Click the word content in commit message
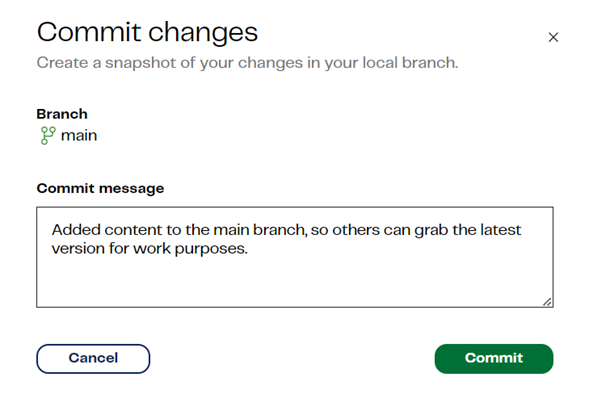The height and width of the screenshot is (415, 589). tap(133, 229)
